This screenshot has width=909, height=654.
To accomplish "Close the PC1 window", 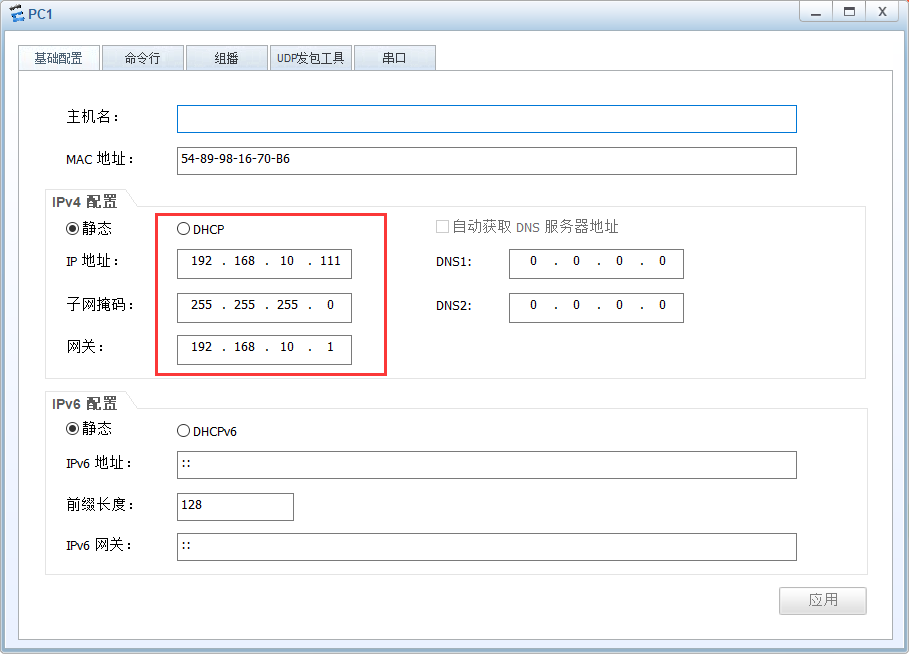I will pyautogui.click(x=882, y=12).
